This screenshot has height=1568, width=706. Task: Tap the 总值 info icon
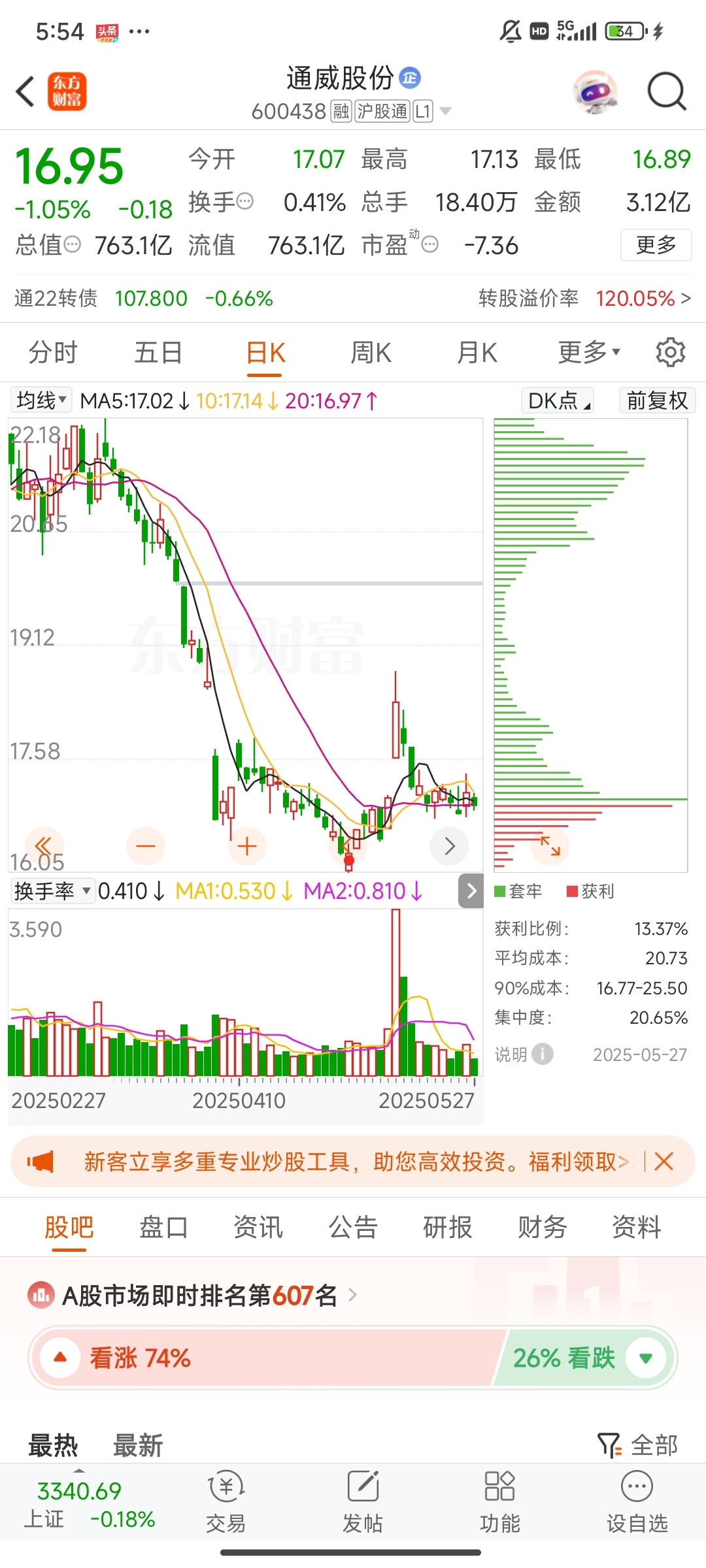coord(73,245)
